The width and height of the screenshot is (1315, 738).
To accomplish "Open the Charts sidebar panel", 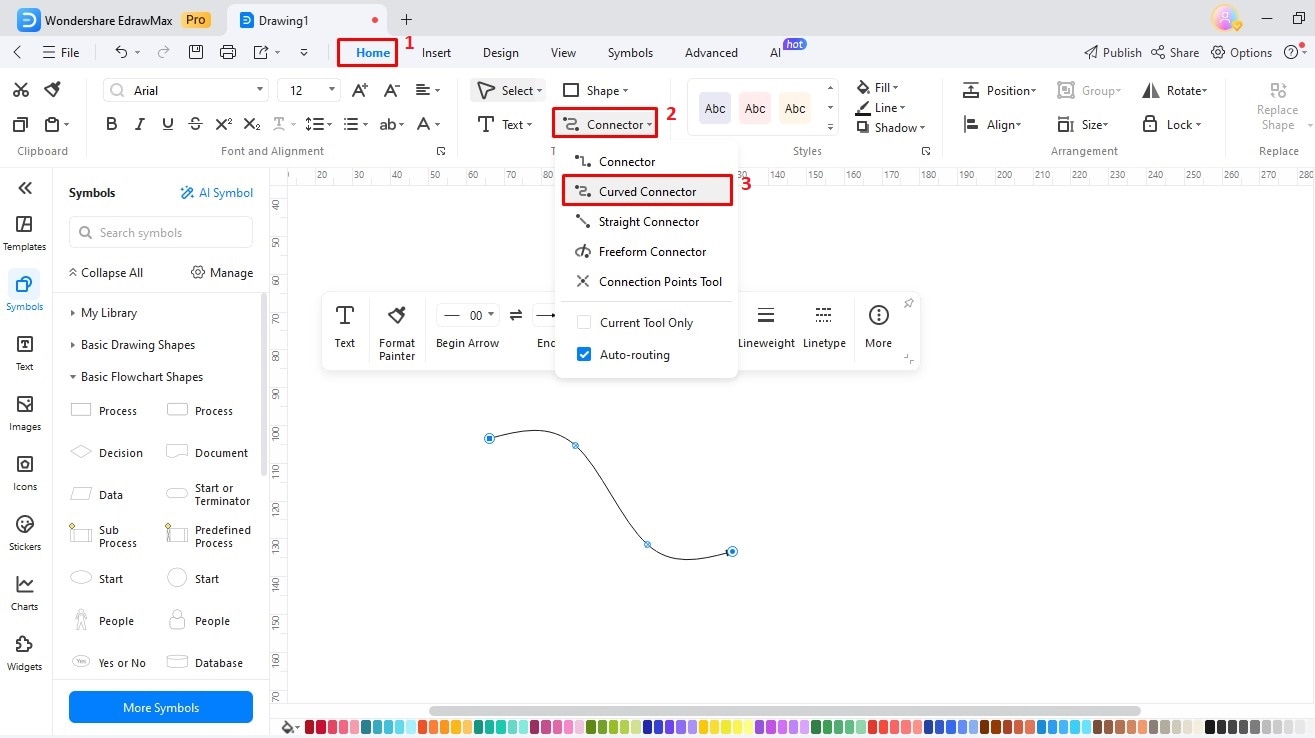I will click(x=25, y=592).
